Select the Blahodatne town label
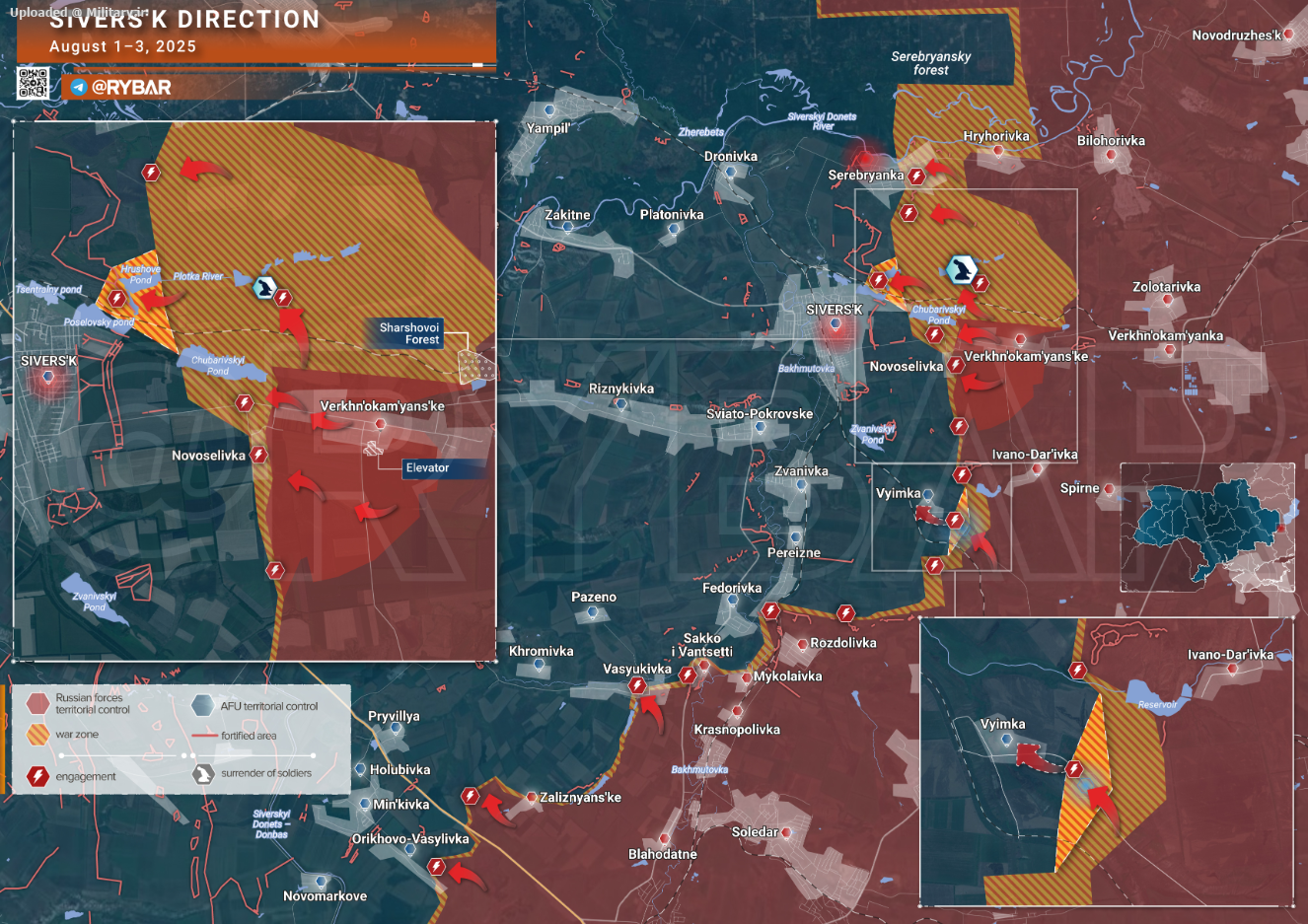The image size is (1308, 924). [663, 855]
